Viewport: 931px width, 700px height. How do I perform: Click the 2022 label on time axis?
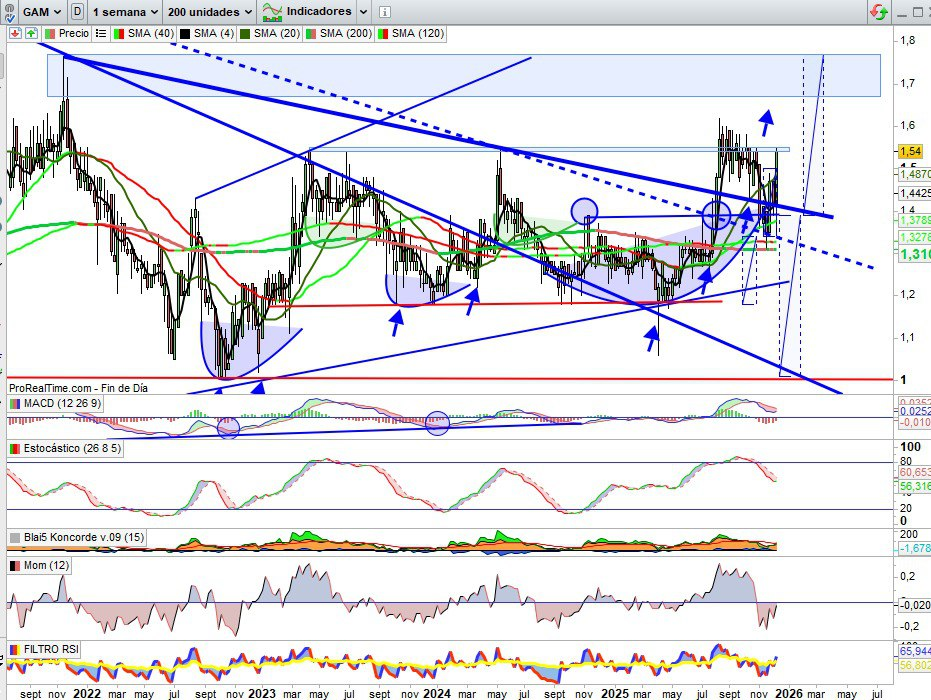87,693
